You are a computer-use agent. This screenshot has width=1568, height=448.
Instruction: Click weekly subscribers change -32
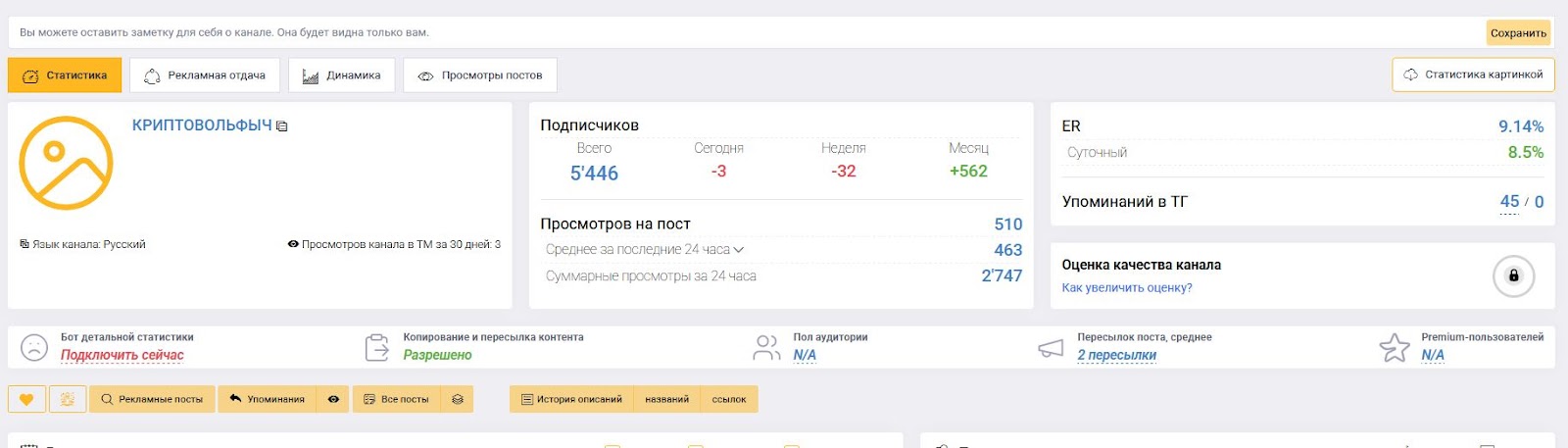point(844,172)
